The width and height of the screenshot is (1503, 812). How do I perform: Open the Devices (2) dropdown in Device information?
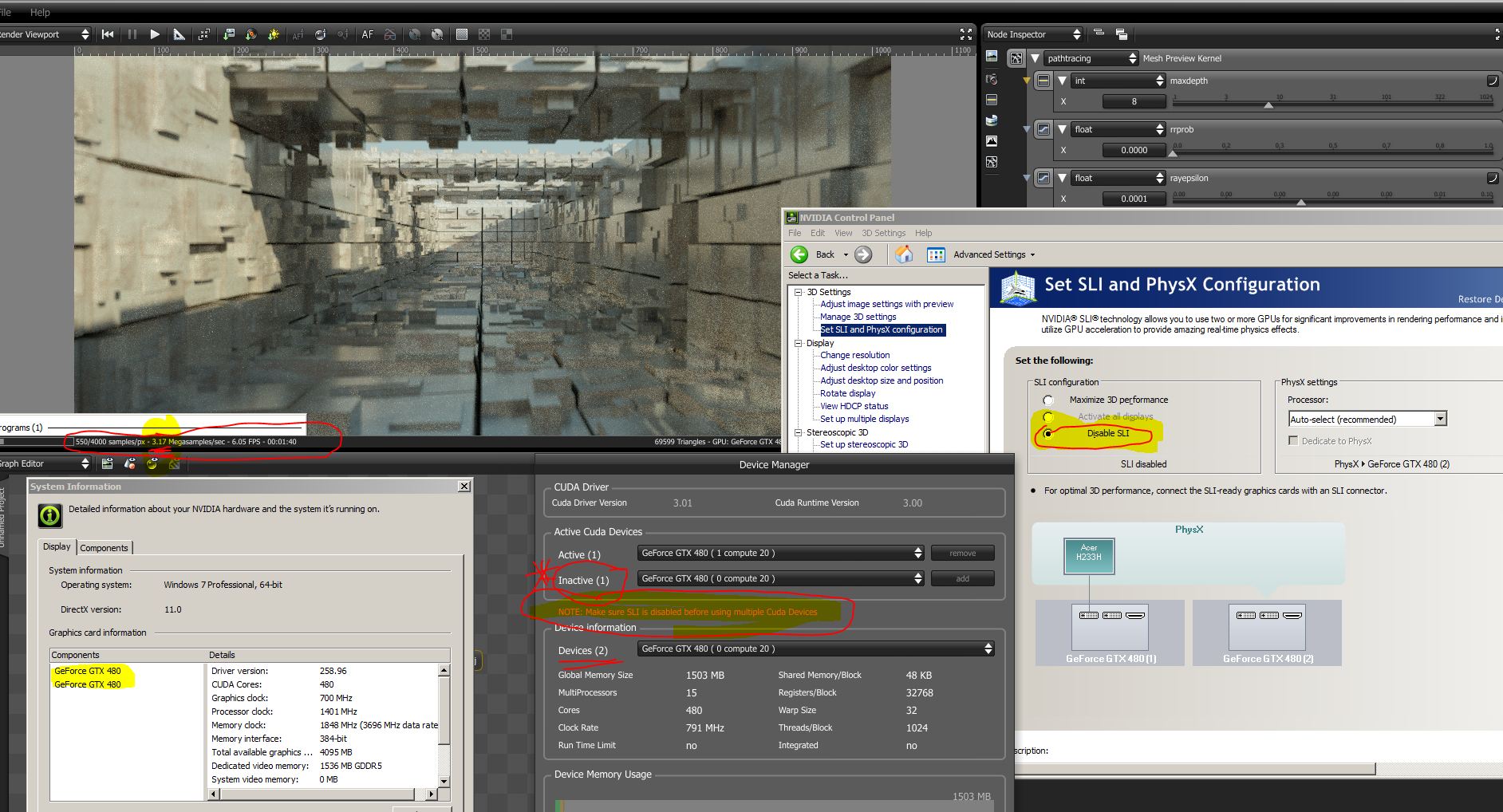[816, 648]
